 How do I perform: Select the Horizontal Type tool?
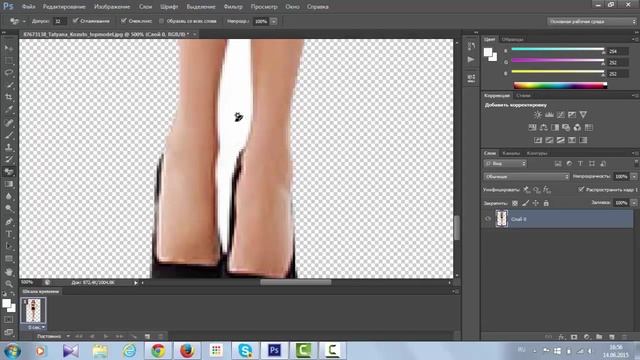9,234
